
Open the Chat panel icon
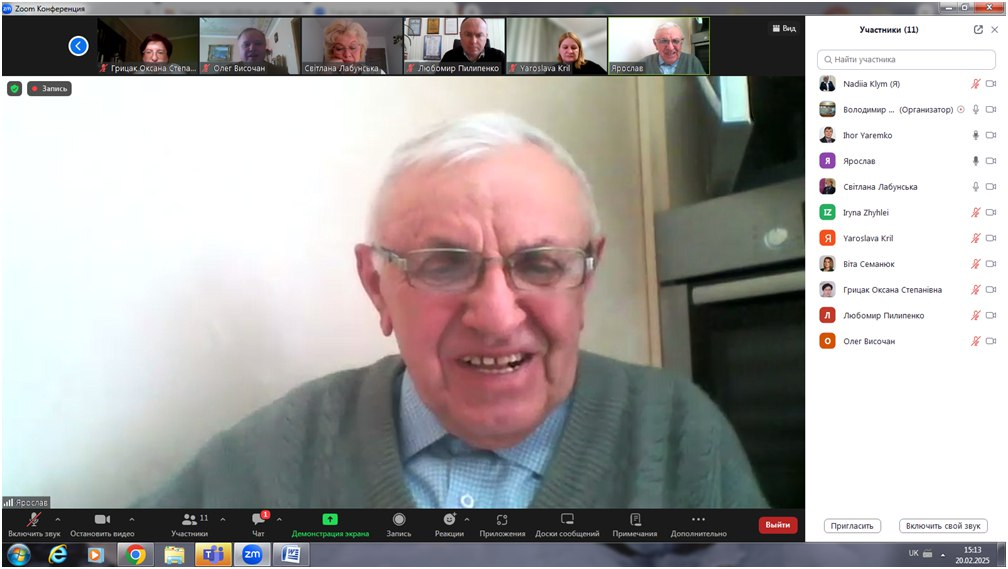pos(258,520)
